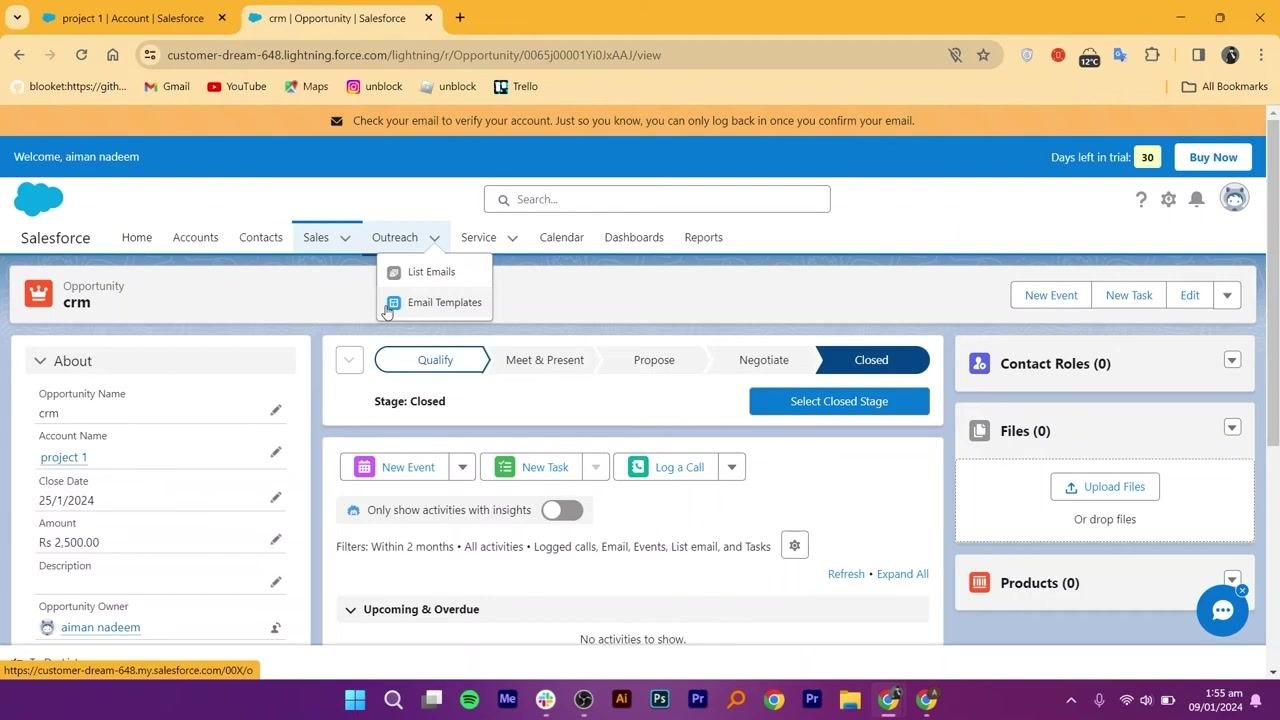Click the Windows Start button
Screen dimensions: 1280x720
[x=355, y=699]
